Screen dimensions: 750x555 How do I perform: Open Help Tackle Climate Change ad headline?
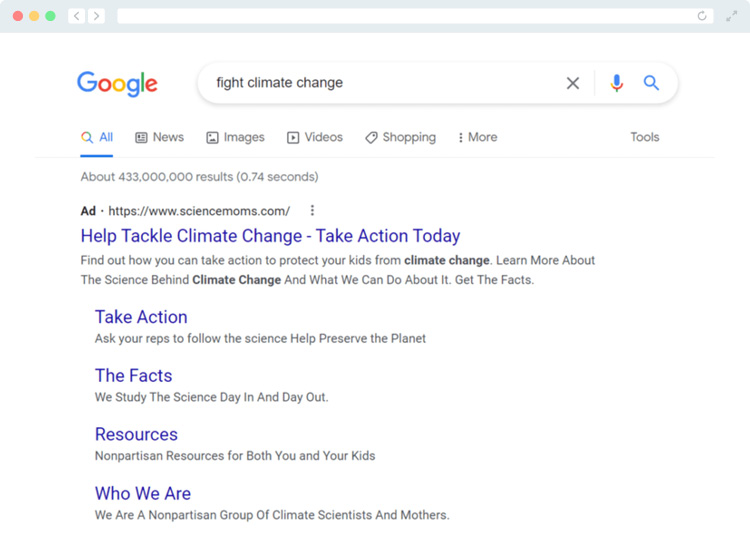click(270, 236)
